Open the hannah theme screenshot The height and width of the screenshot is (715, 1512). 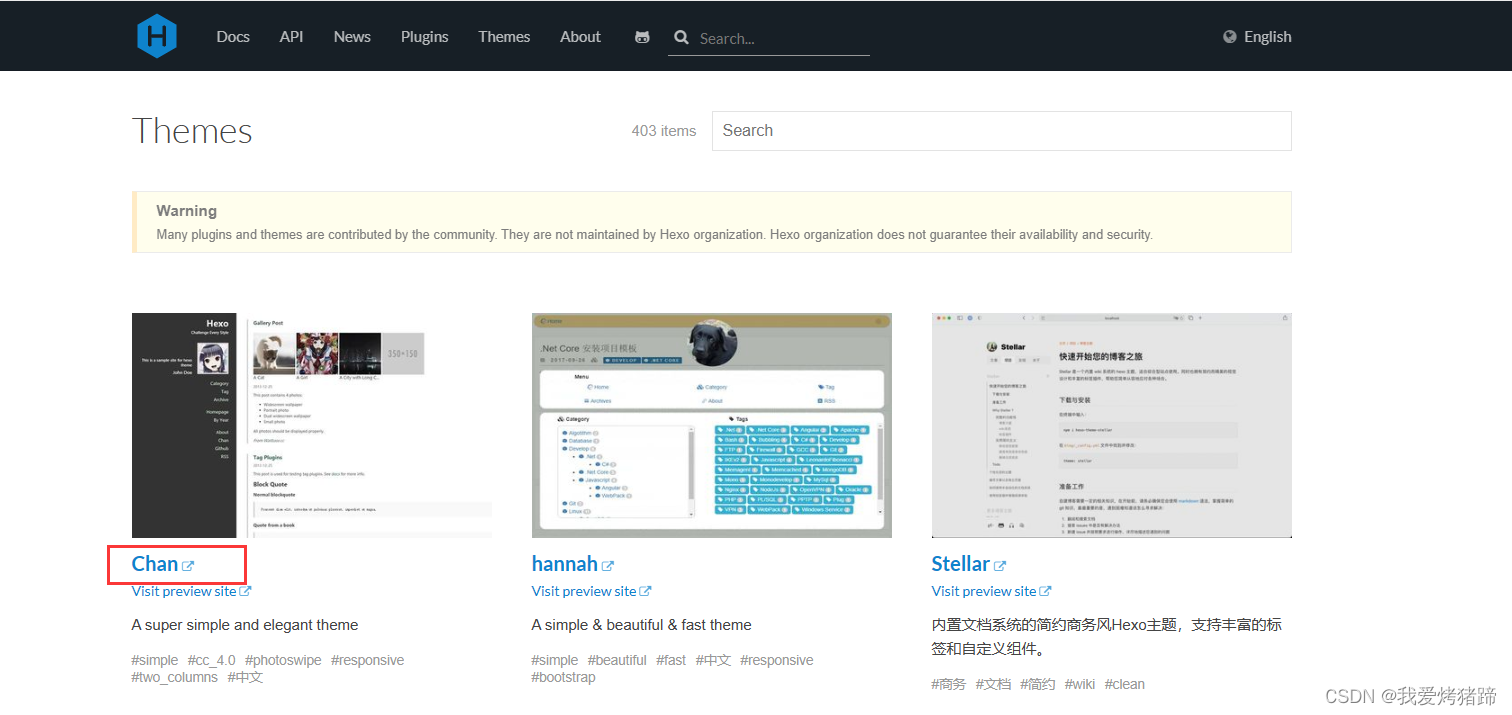(712, 425)
